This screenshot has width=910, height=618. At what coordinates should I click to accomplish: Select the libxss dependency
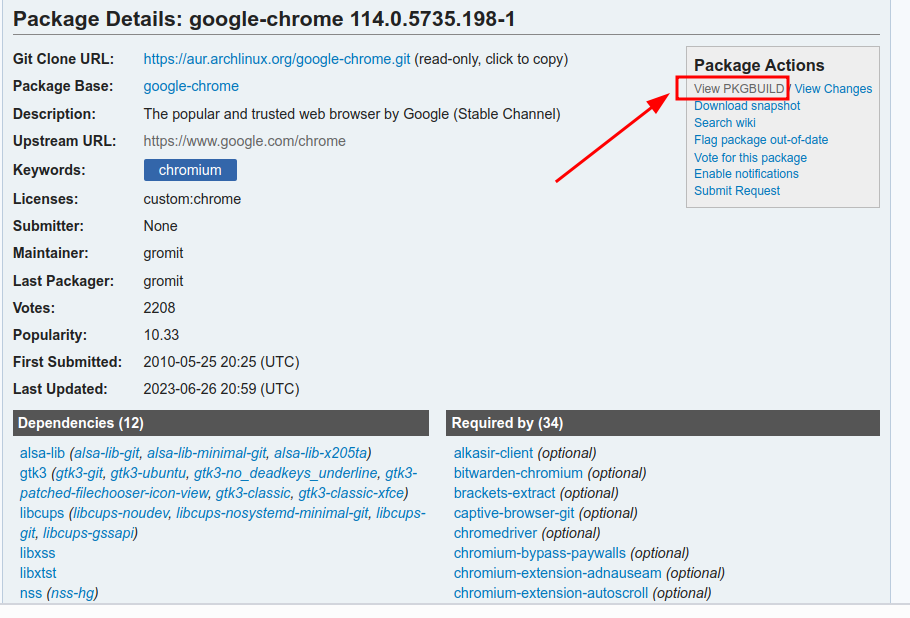pos(37,553)
